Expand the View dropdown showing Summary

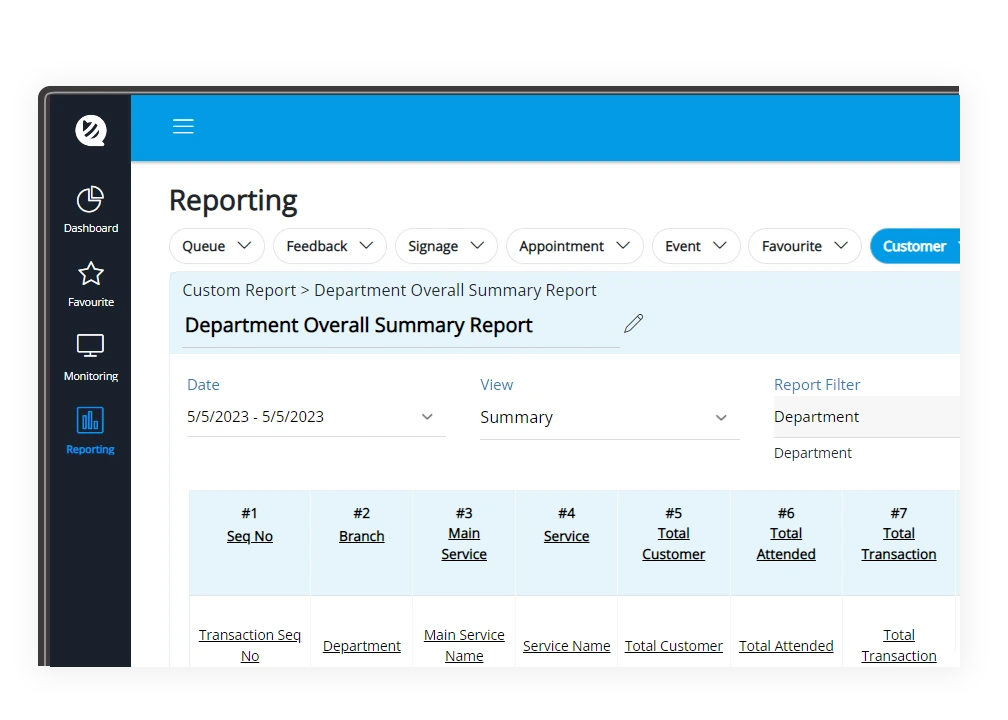pyautogui.click(x=608, y=417)
